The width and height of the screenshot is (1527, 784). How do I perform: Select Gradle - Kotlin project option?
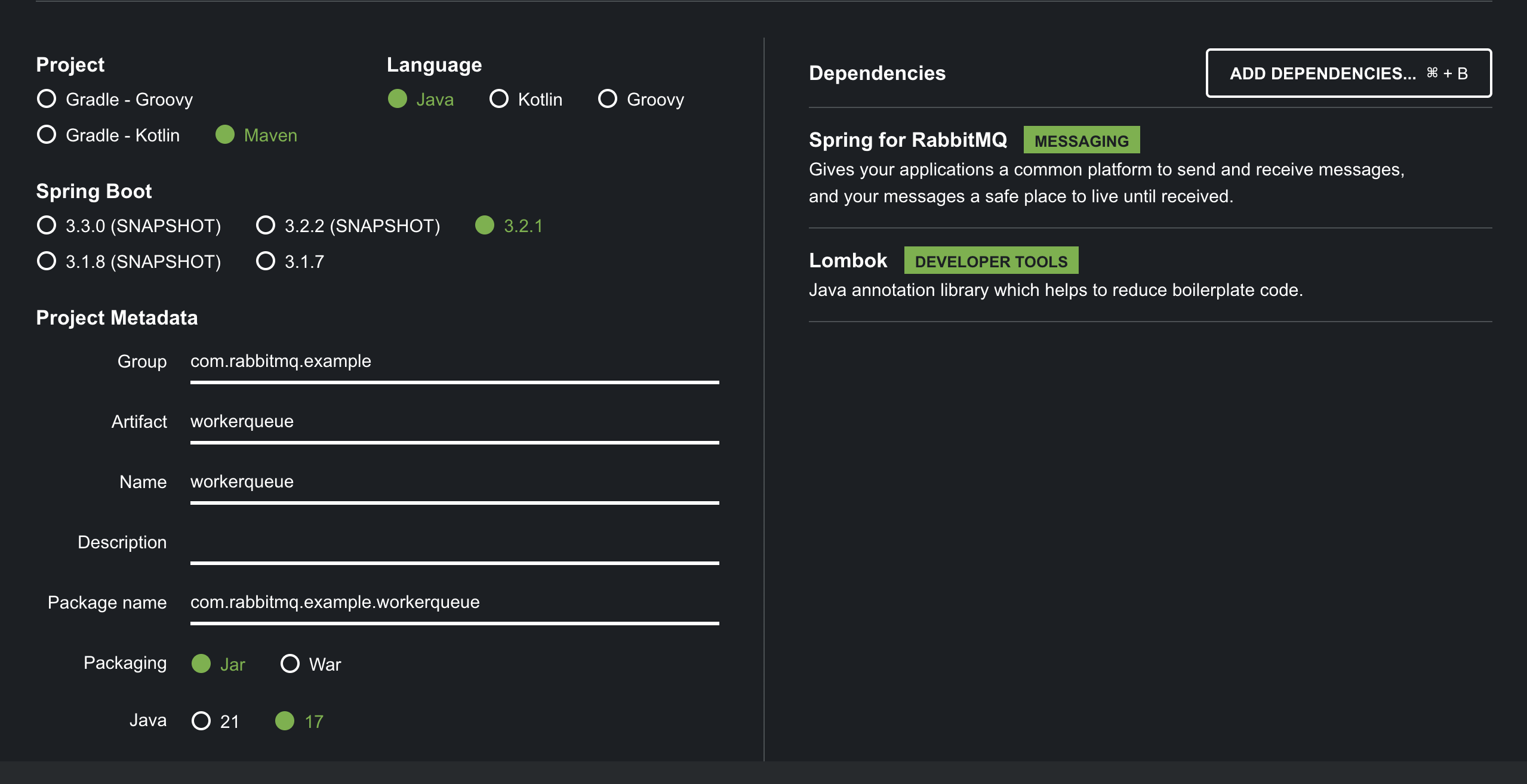point(47,135)
